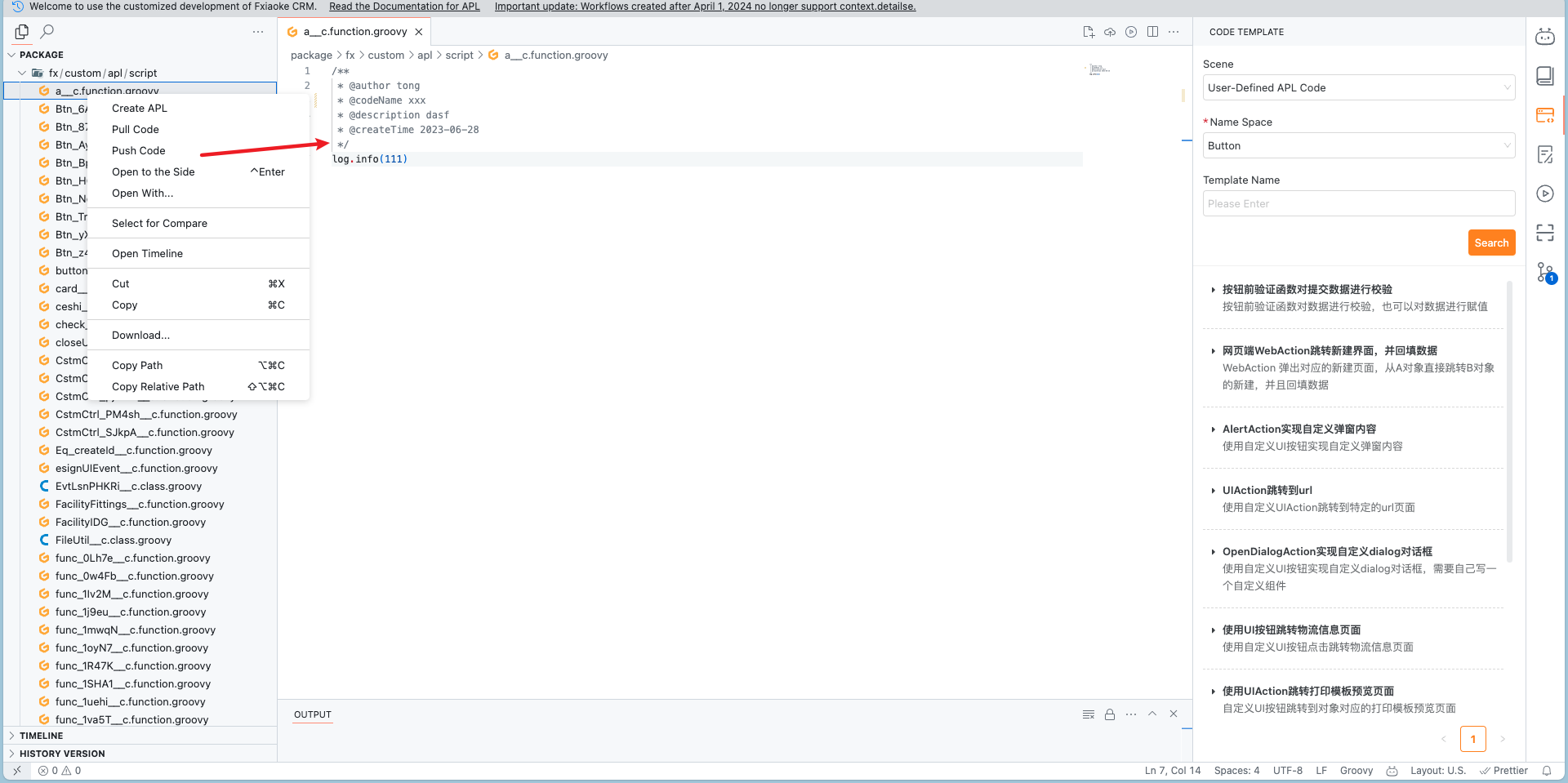Click the notifications bell in status bar

point(1547,771)
